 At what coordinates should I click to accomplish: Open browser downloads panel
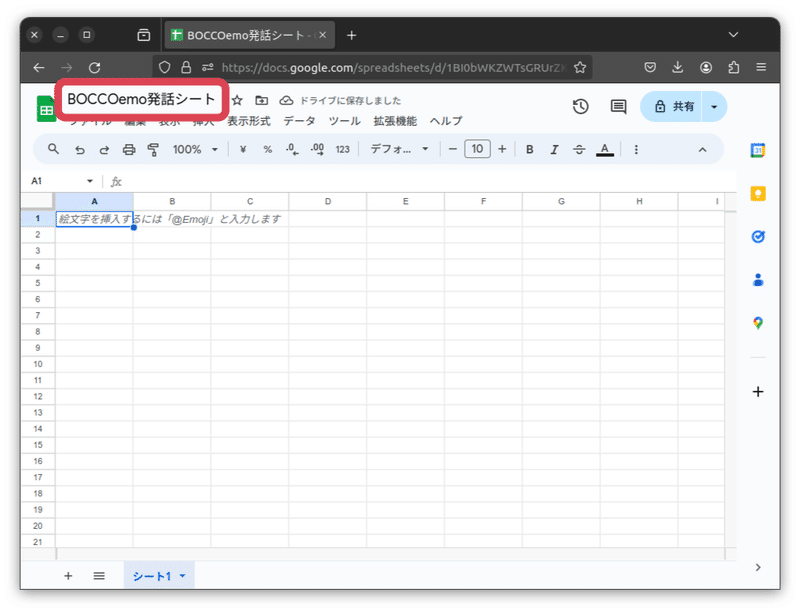[x=678, y=67]
